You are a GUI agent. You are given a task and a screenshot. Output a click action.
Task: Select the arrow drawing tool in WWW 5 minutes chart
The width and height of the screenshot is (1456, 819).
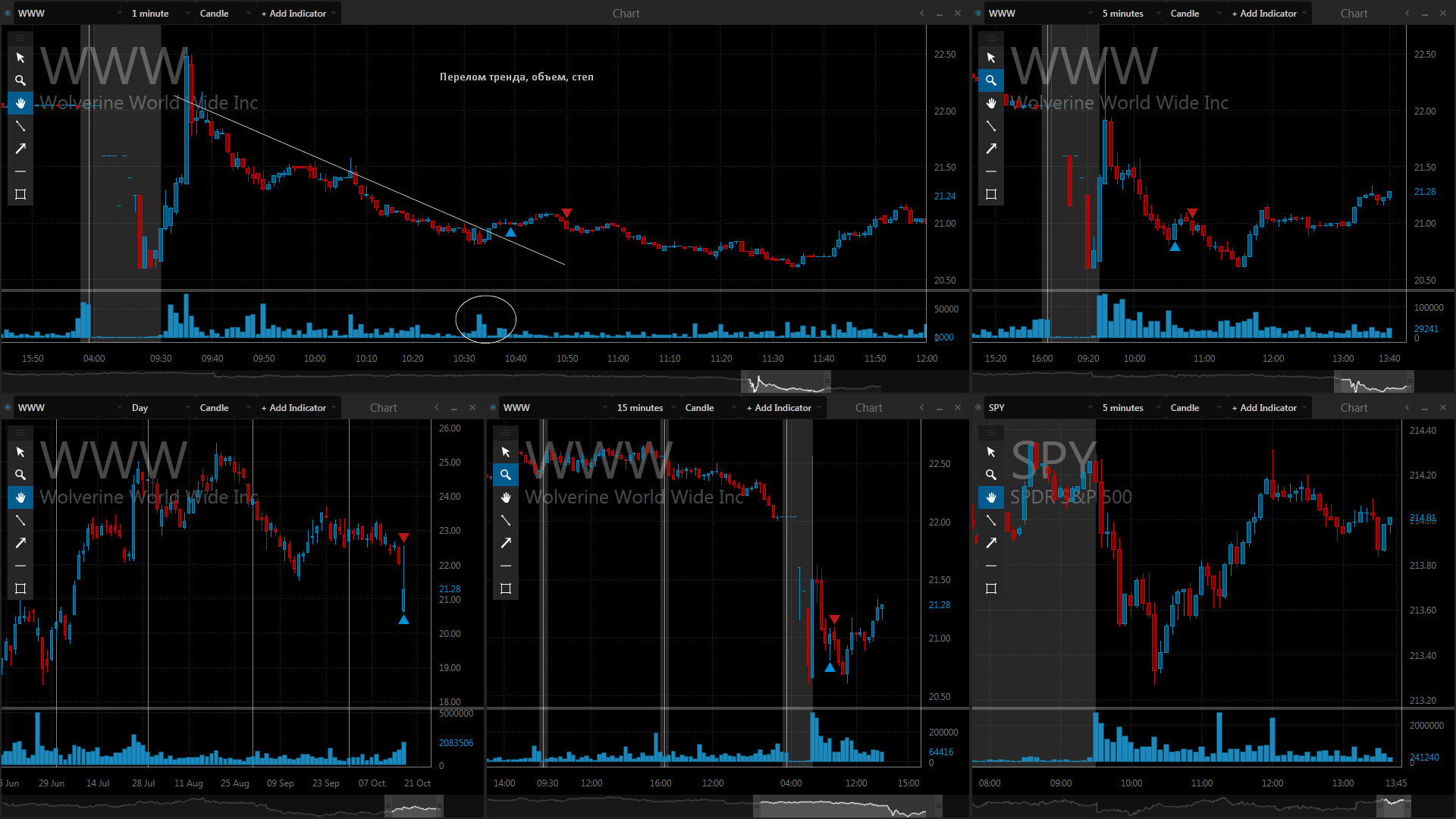tap(991, 149)
